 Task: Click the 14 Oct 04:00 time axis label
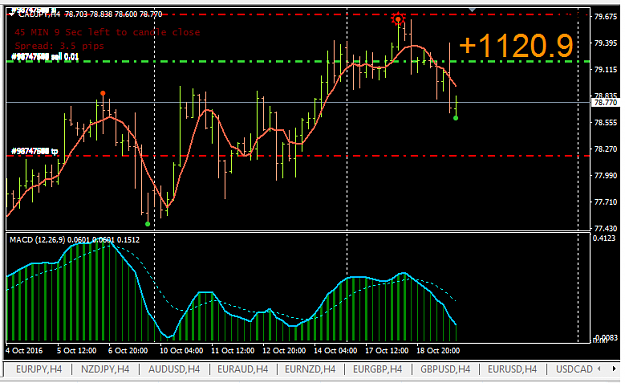coord(335,351)
